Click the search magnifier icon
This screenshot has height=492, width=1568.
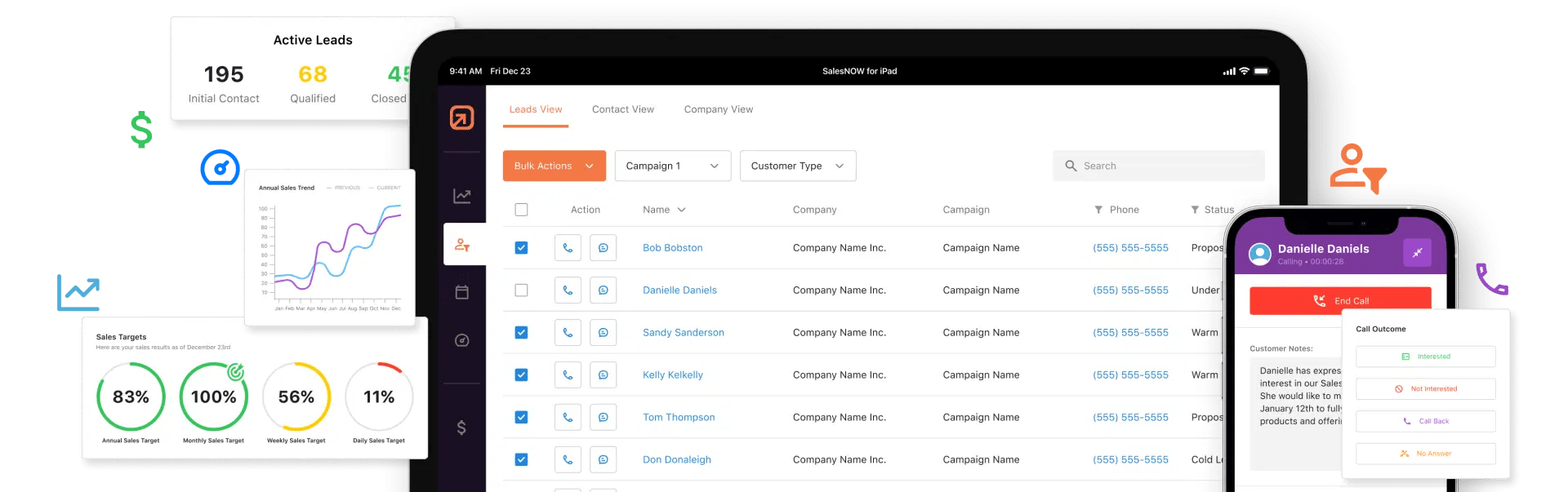(x=1071, y=166)
